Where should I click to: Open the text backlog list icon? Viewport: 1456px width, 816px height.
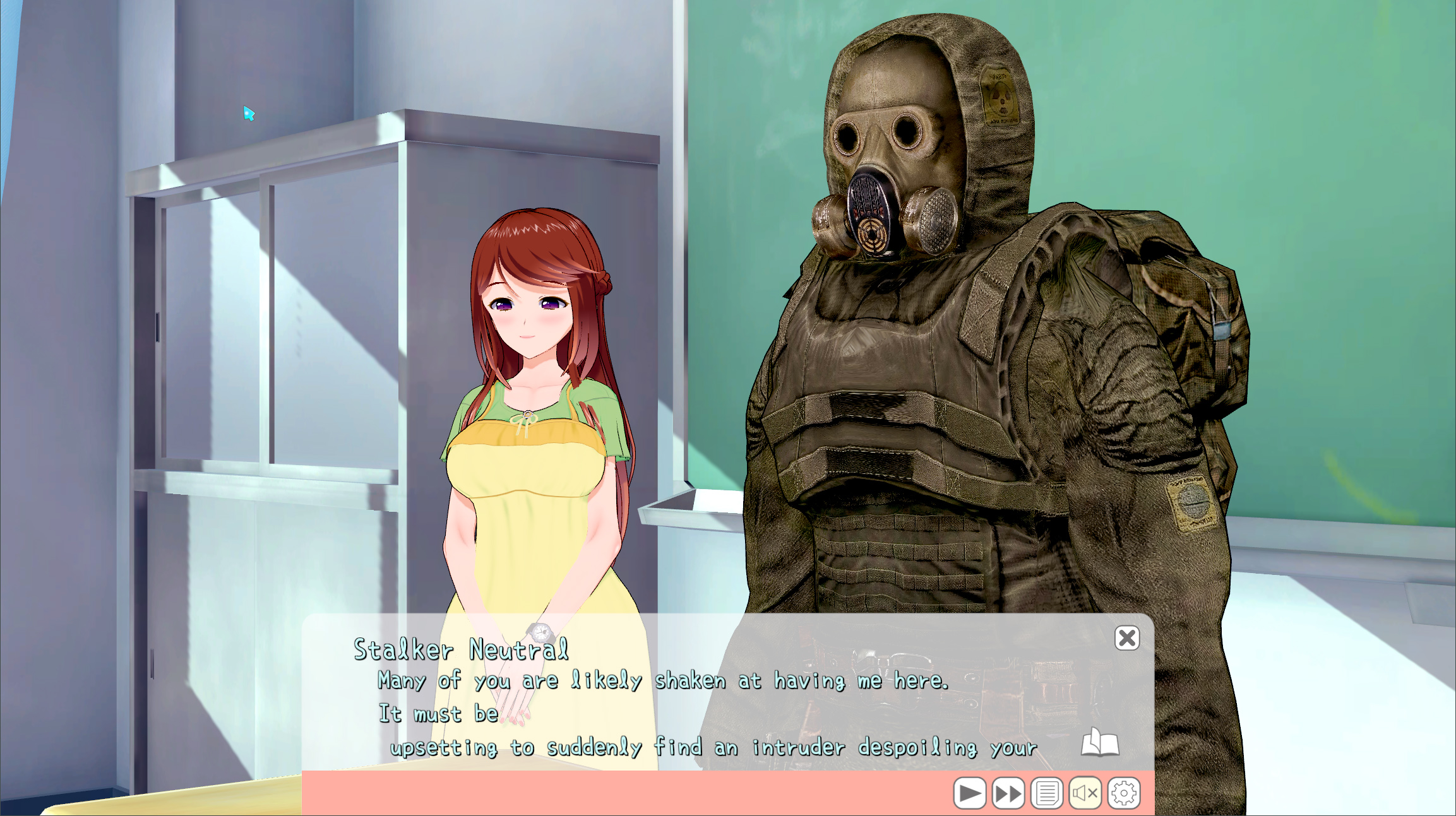pos(1047,793)
